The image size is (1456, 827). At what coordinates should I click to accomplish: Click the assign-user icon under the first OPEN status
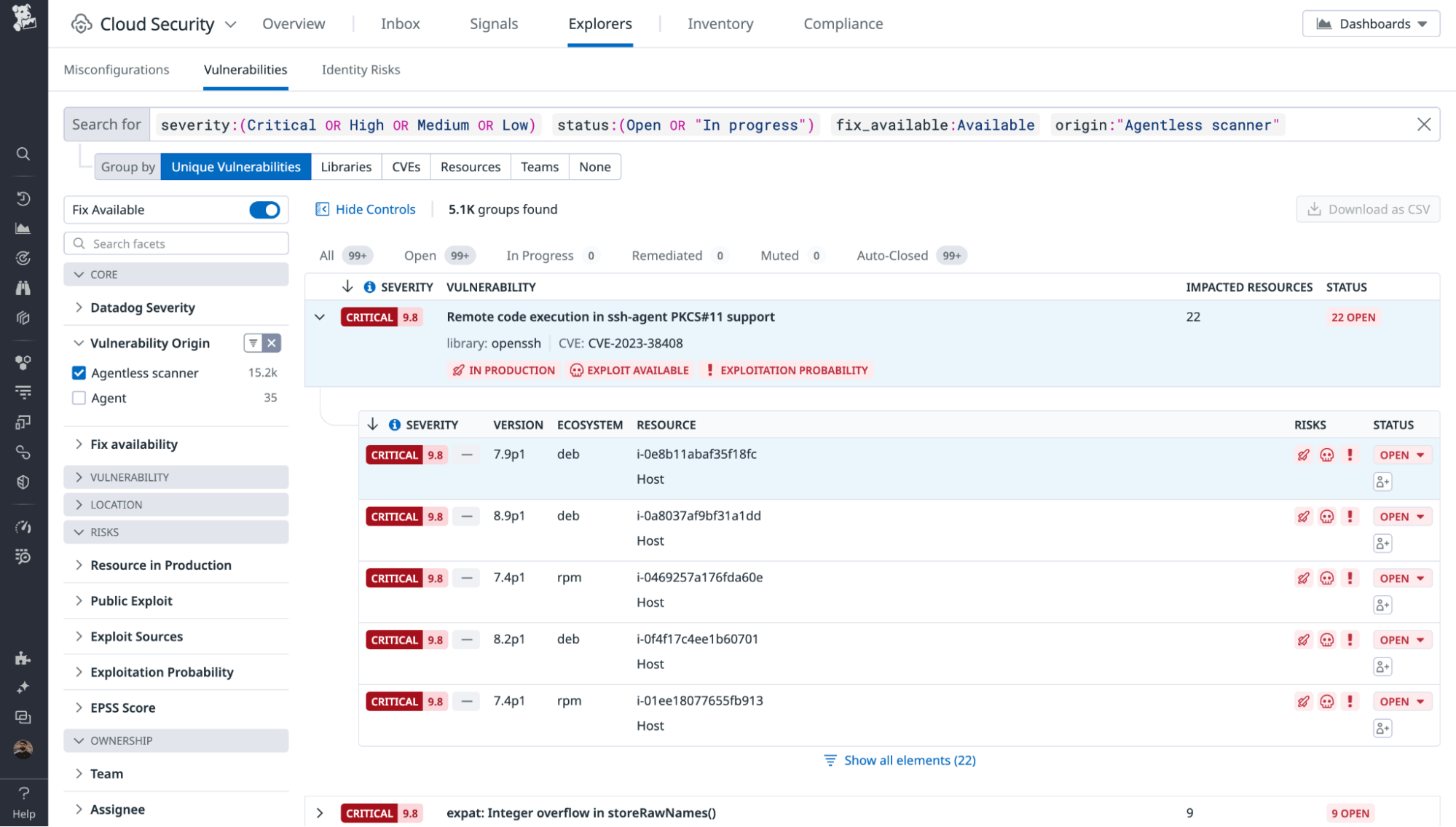tap(1382, 481)
